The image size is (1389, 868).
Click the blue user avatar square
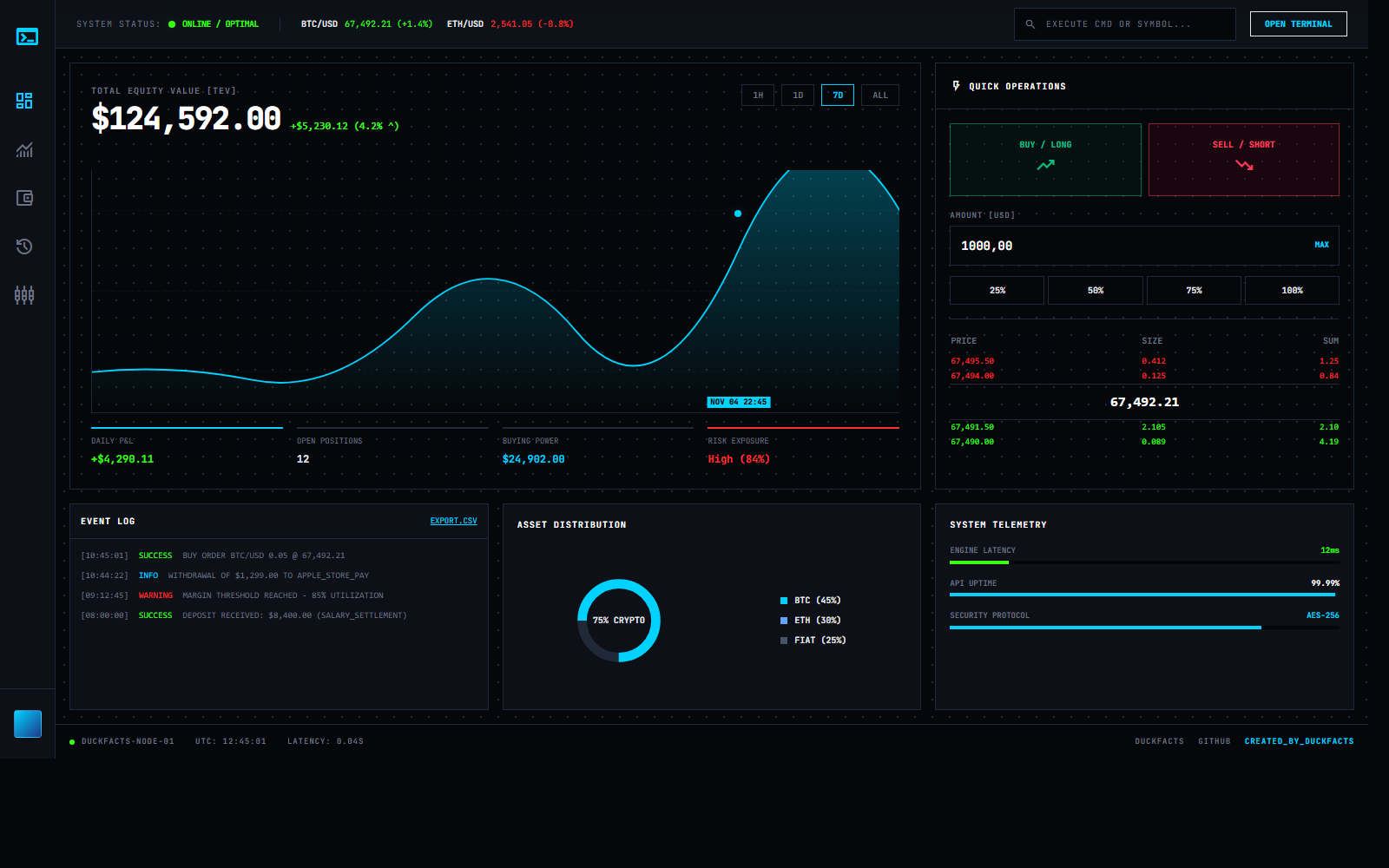click(28, 724)
